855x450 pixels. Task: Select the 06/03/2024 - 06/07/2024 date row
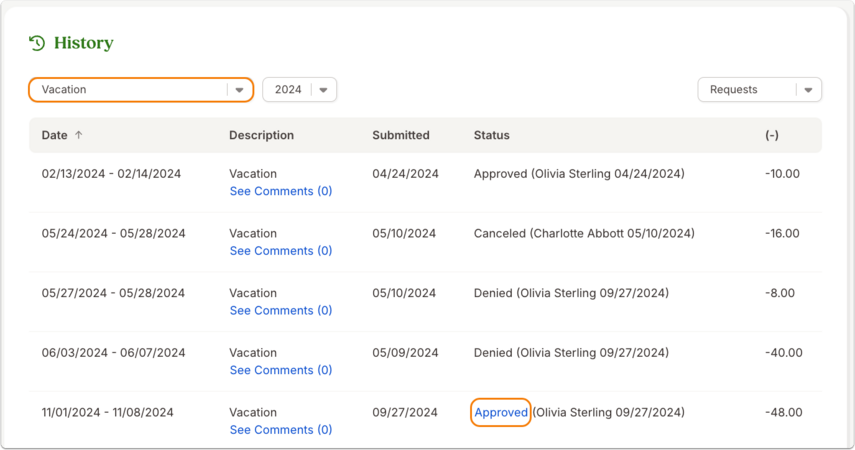point(425,362)
